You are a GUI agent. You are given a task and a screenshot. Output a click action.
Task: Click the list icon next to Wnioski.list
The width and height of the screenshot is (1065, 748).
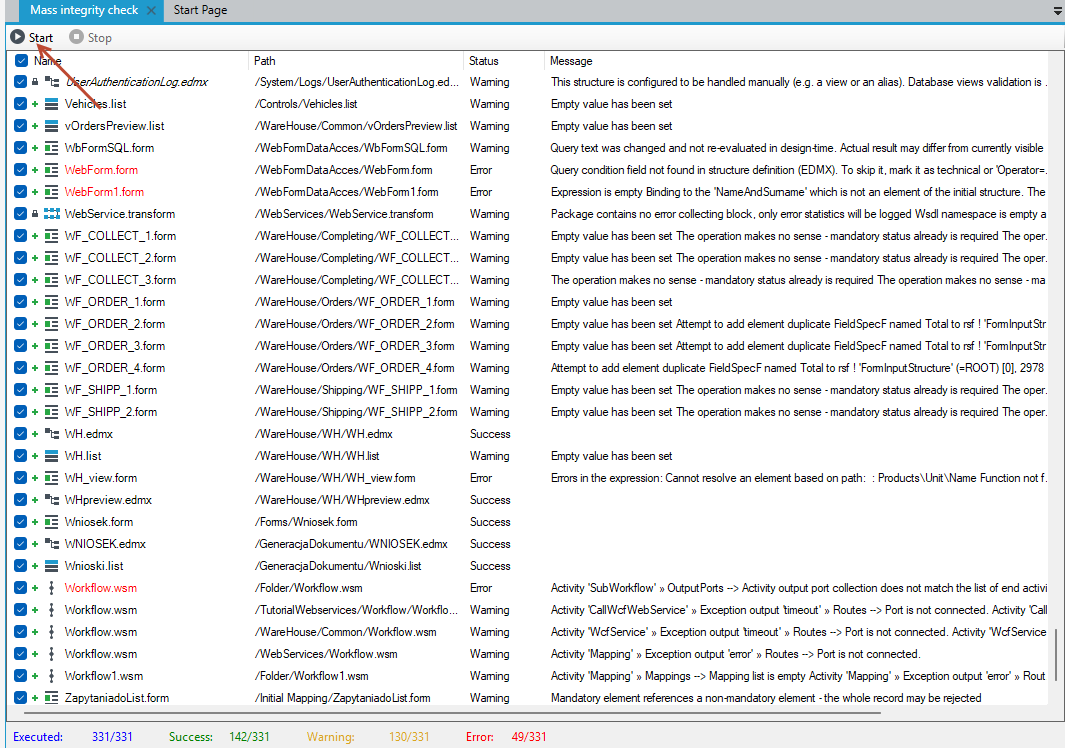[52, 566]
